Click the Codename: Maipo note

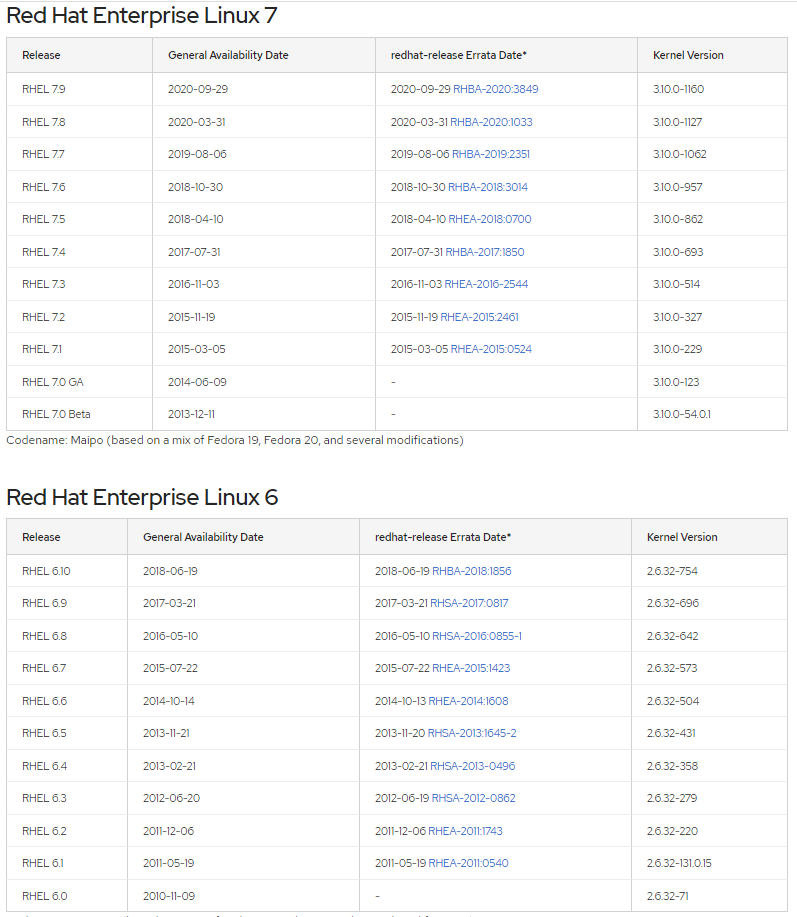click(235, 440)
